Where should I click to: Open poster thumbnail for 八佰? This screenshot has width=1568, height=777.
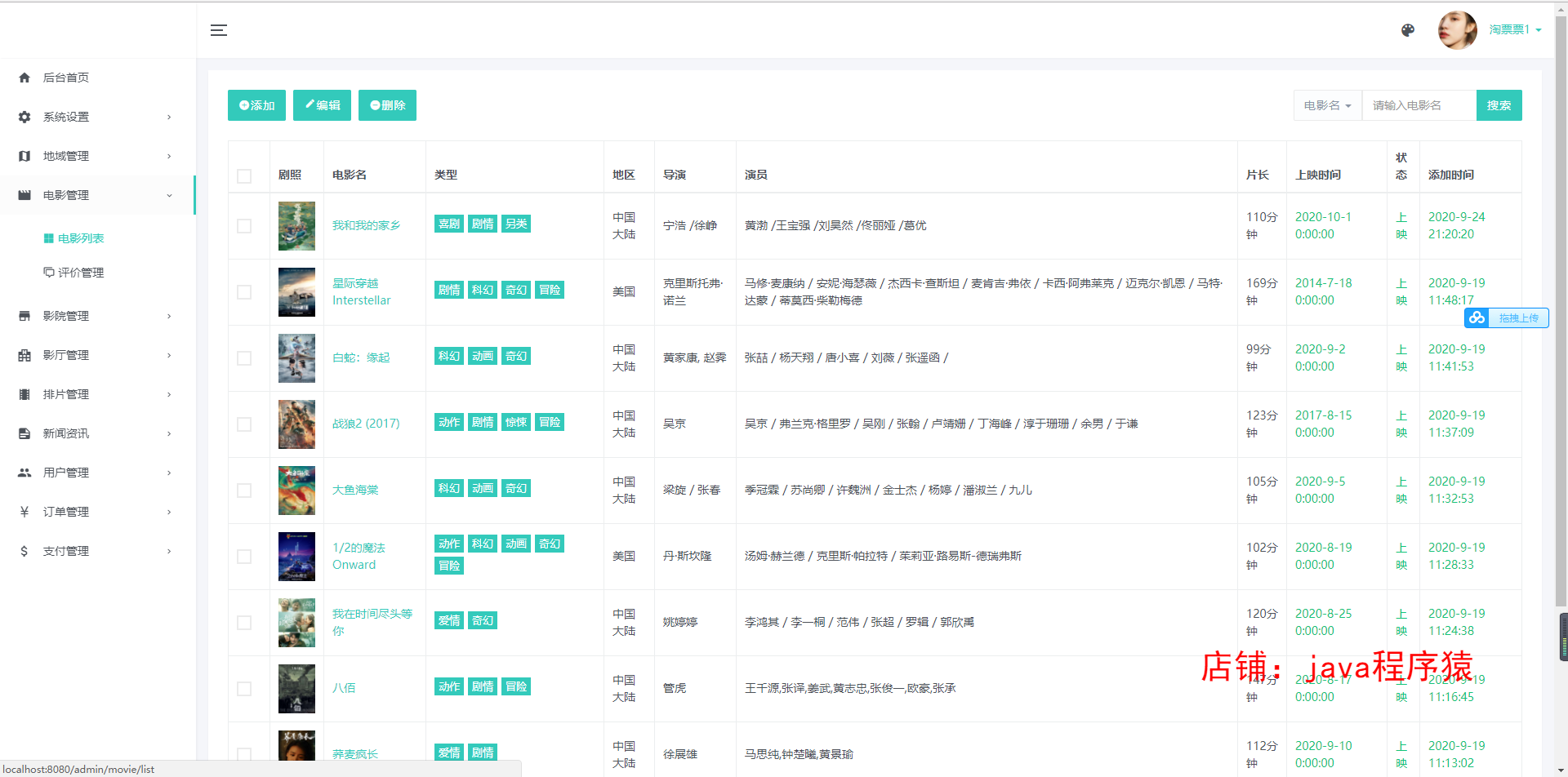click(x=296, y=689)
